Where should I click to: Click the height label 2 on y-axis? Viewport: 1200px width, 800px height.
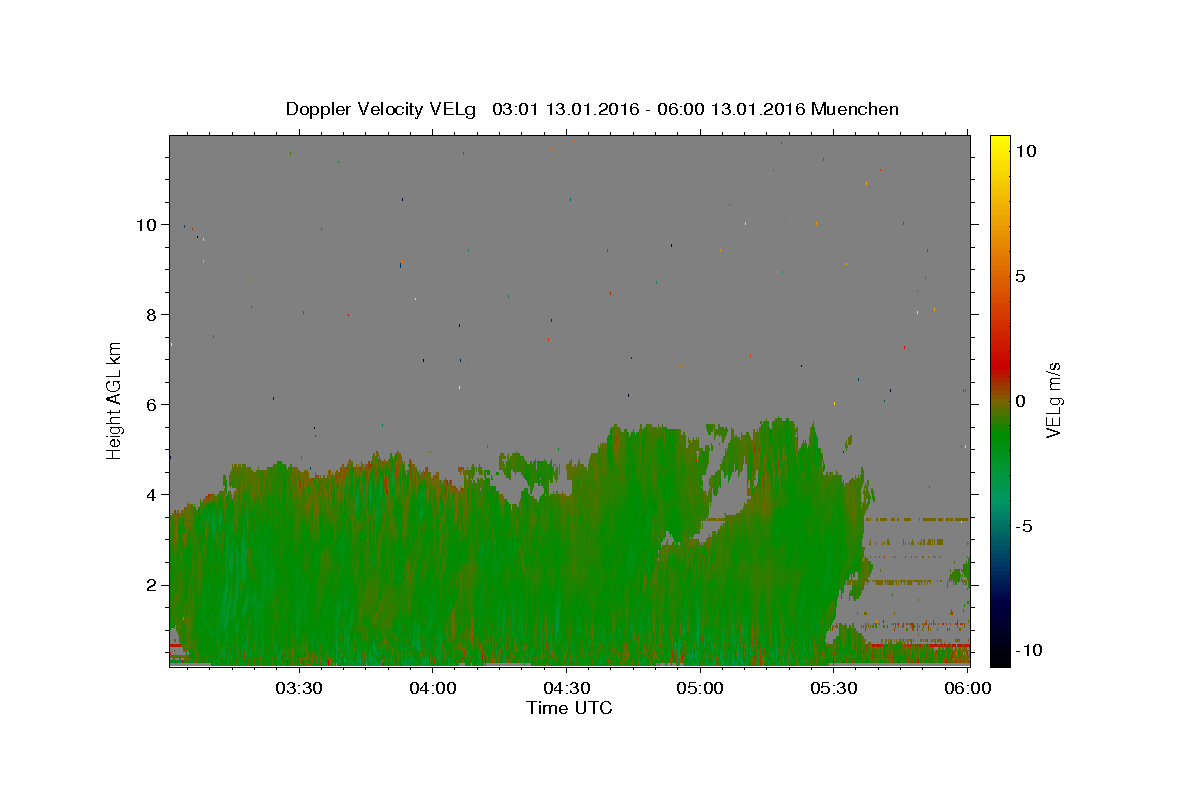point(152,585)
